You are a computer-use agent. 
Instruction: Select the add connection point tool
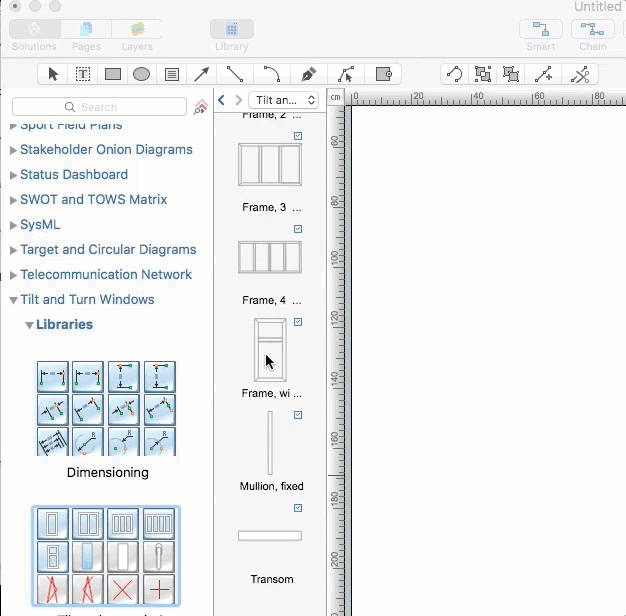click(x=543, y=74)
